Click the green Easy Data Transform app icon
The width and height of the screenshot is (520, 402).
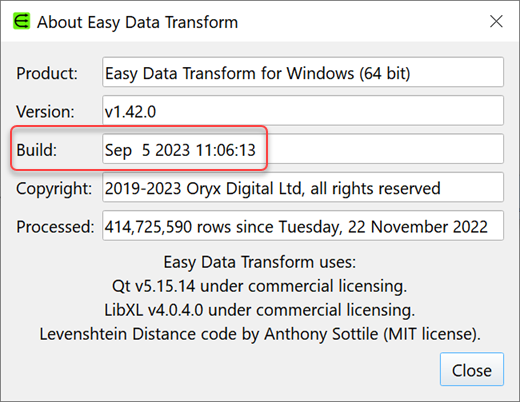(x=21, y=21)
